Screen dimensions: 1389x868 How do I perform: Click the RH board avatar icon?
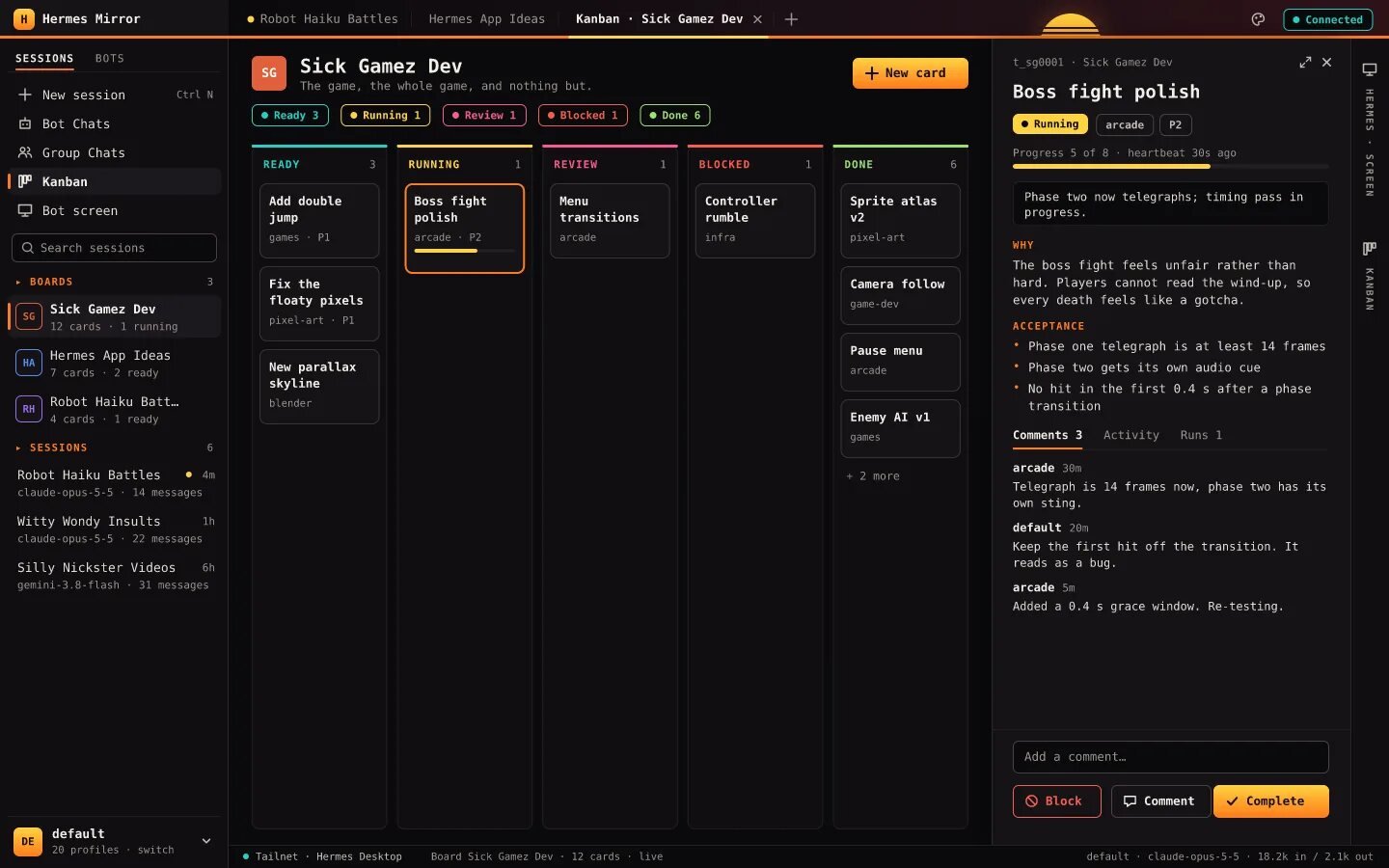pyautogui.click(x=29, y=409)
